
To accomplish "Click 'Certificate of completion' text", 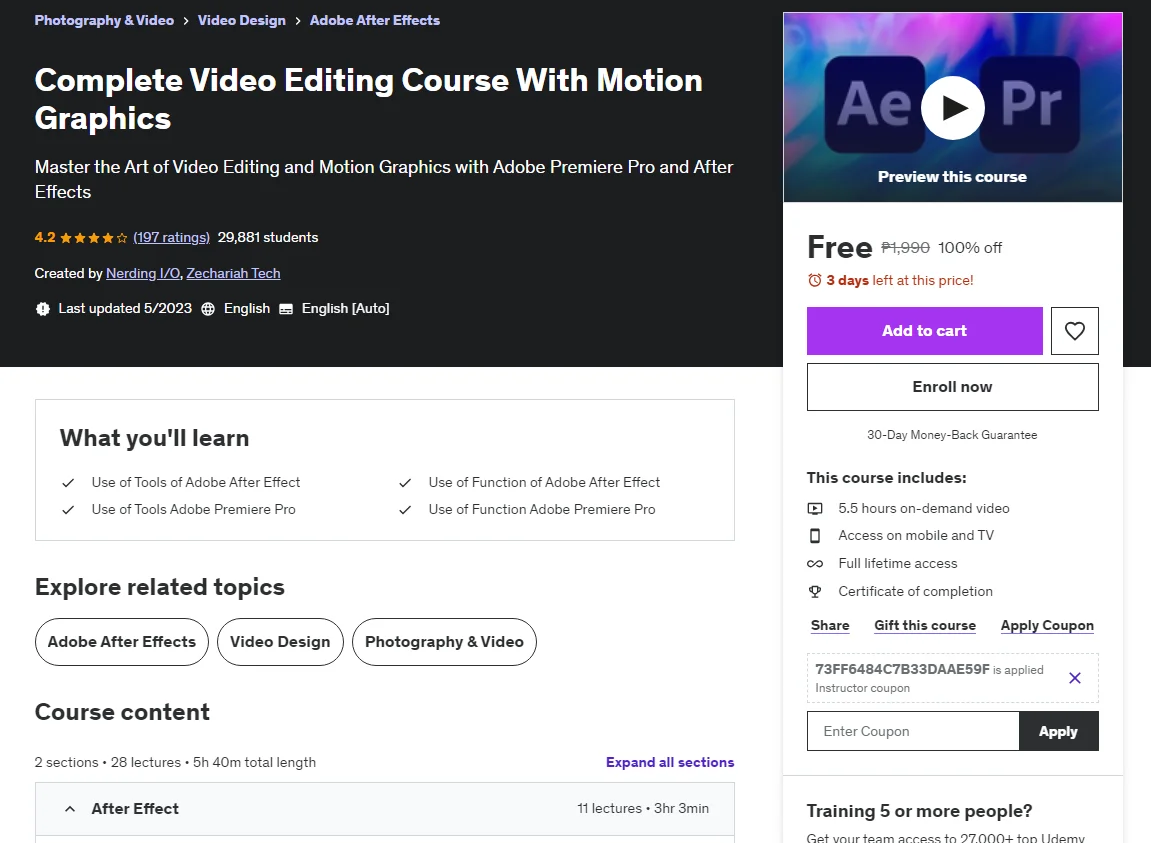I will click(x=915, y=592).
